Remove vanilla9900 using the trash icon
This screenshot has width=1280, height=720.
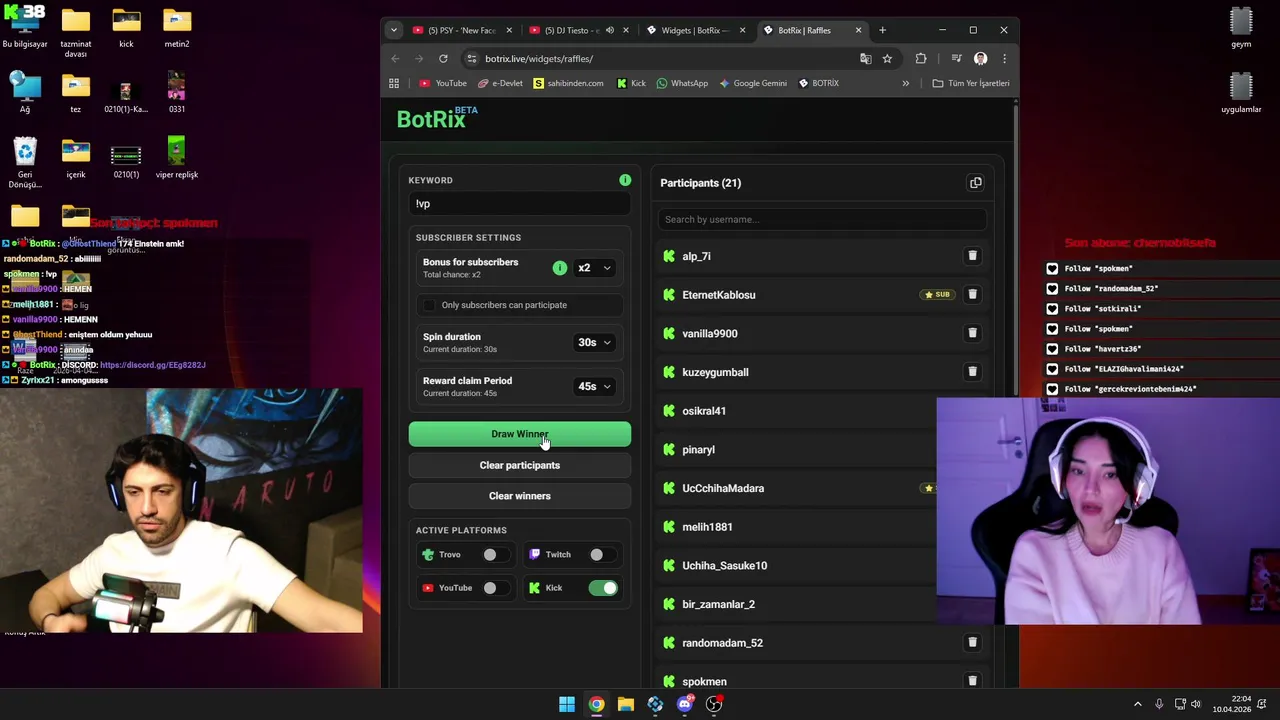point(972,333)
